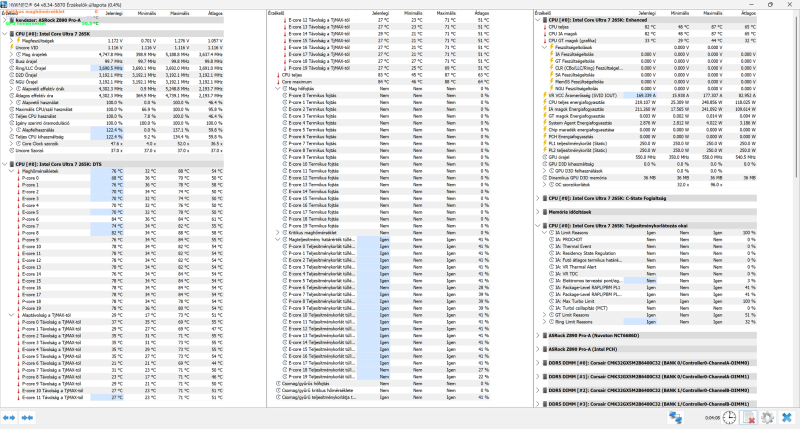Screen dimensions: 800x429
Task: Expand the Mag órajelek row
Action: pos(11,54)
